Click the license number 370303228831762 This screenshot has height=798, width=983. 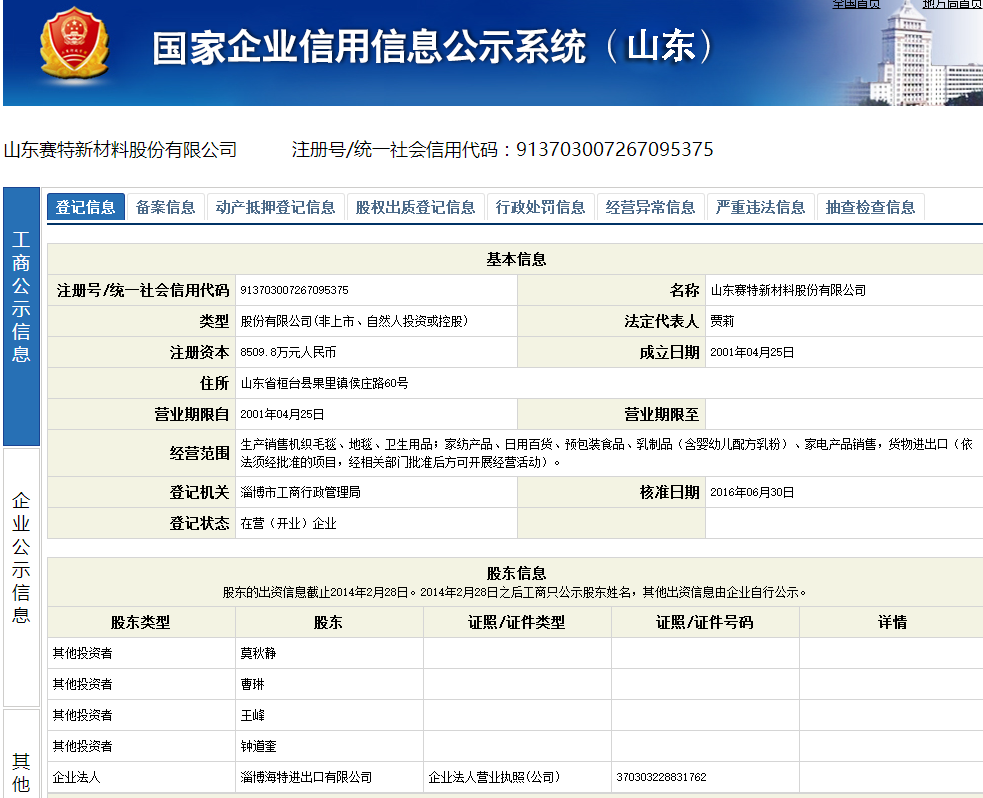[662, 777]
